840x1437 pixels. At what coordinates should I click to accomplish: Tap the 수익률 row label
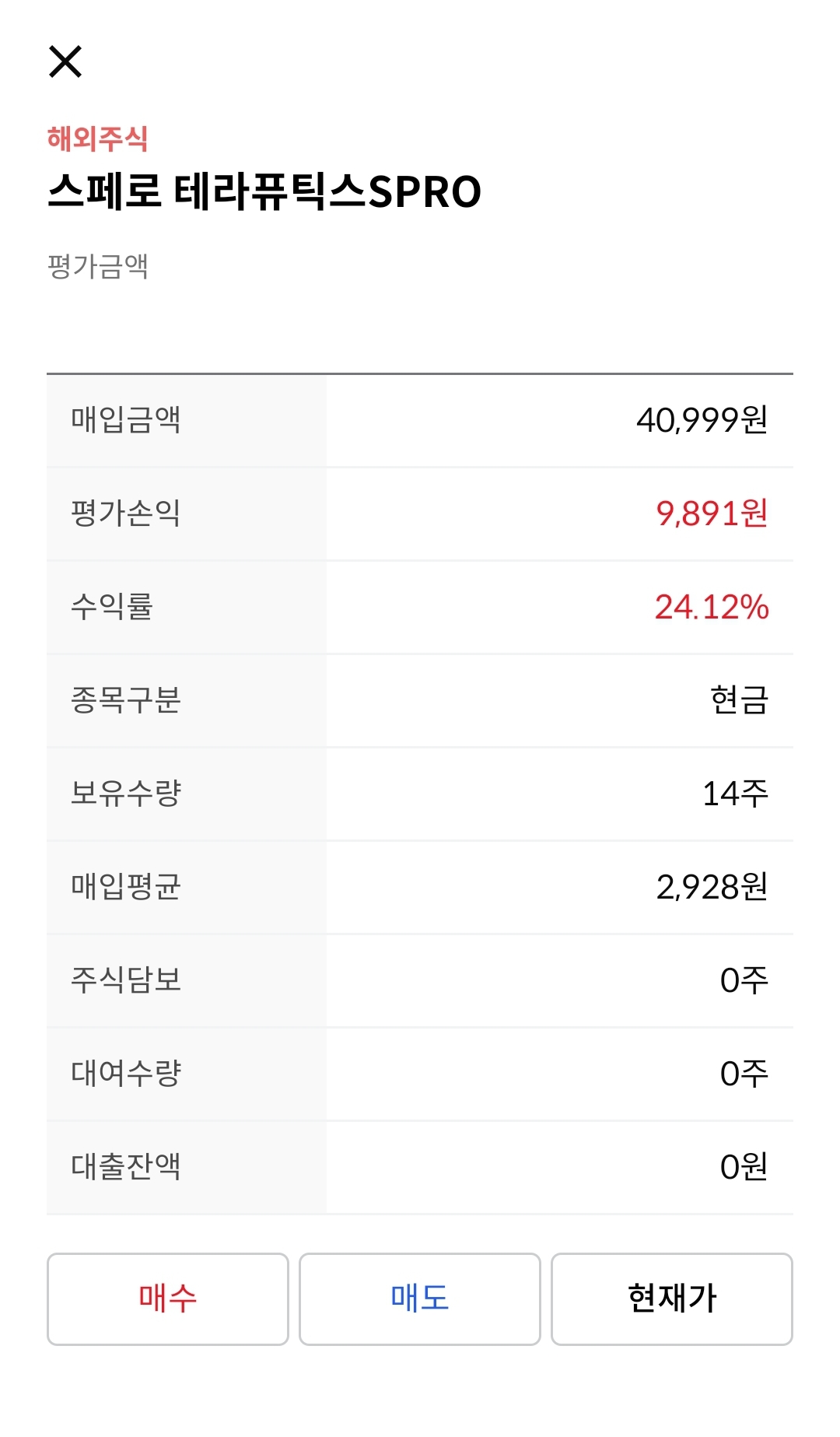(x=112, y=607)
